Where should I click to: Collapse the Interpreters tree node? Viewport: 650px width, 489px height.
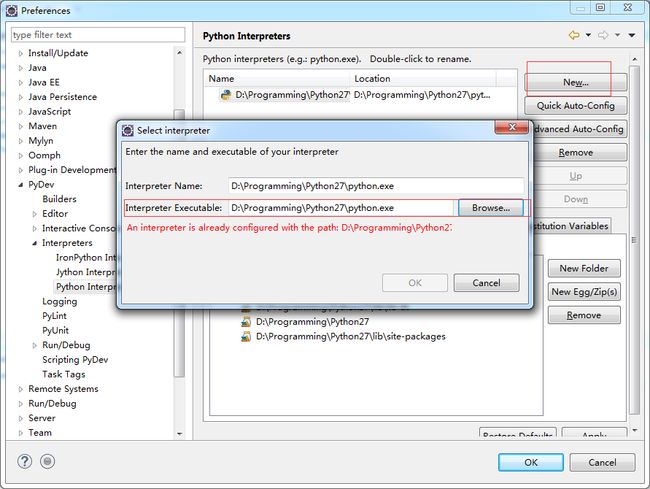coord(34,243)
